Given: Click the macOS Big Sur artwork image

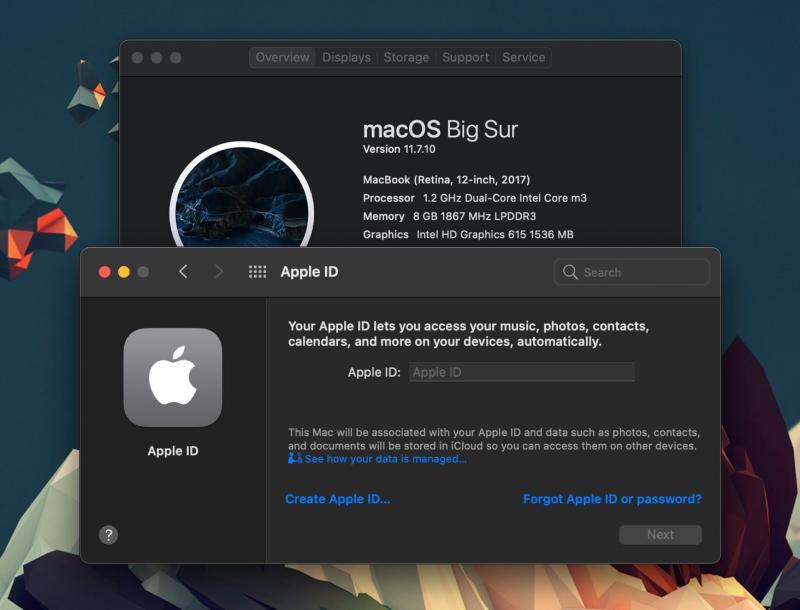Looking at the screenshot, I should click(242, 196).
